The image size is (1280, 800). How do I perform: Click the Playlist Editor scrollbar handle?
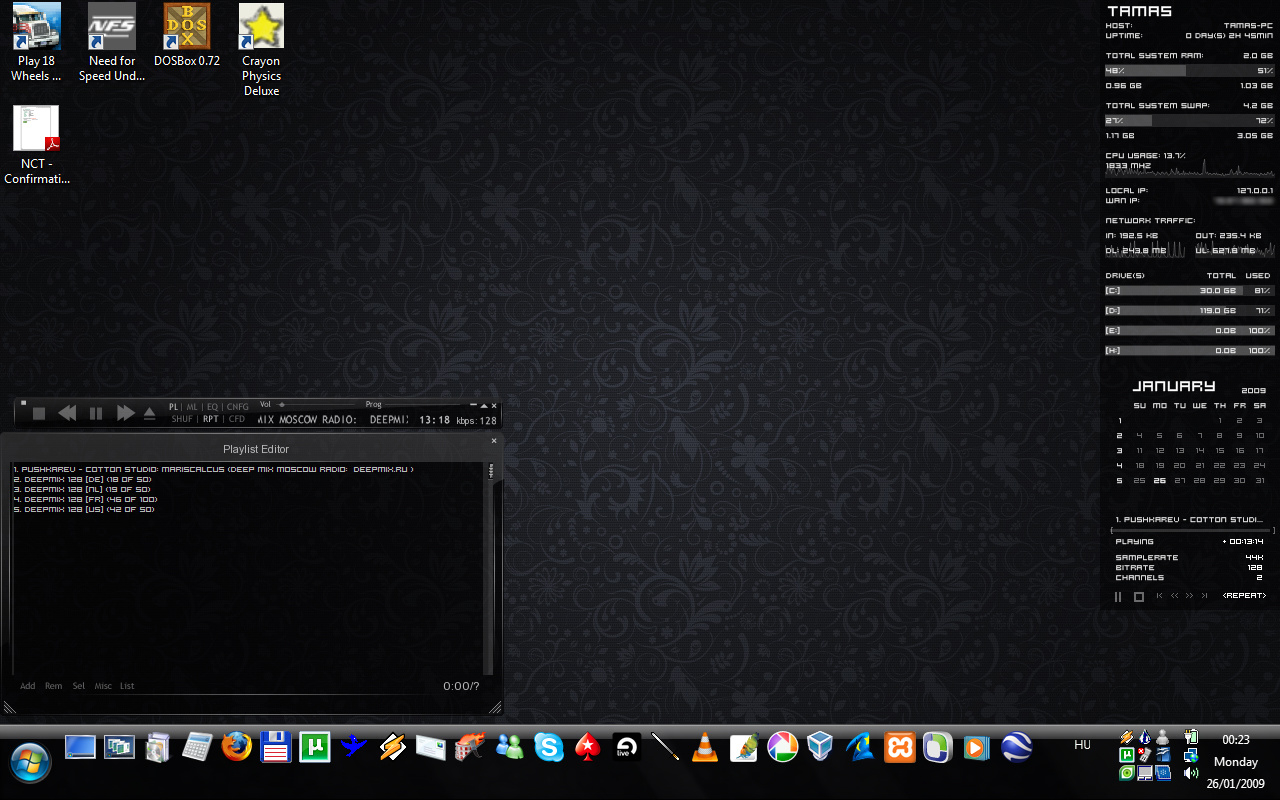[x=490, y=472]
